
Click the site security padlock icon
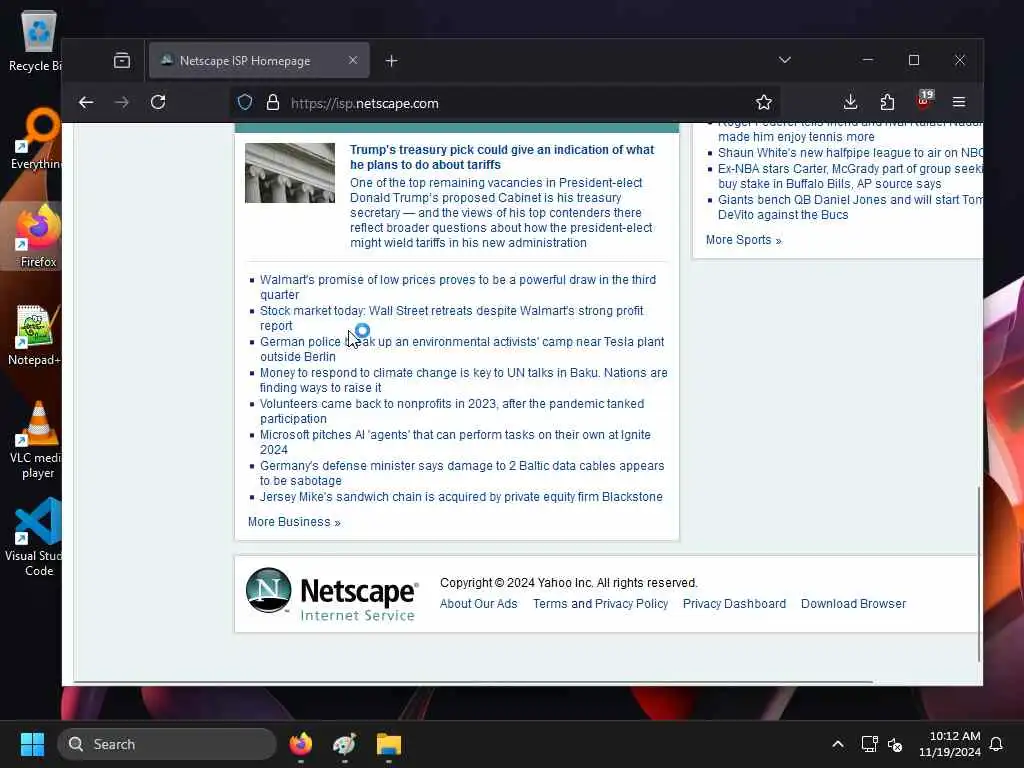click(273, 103)
